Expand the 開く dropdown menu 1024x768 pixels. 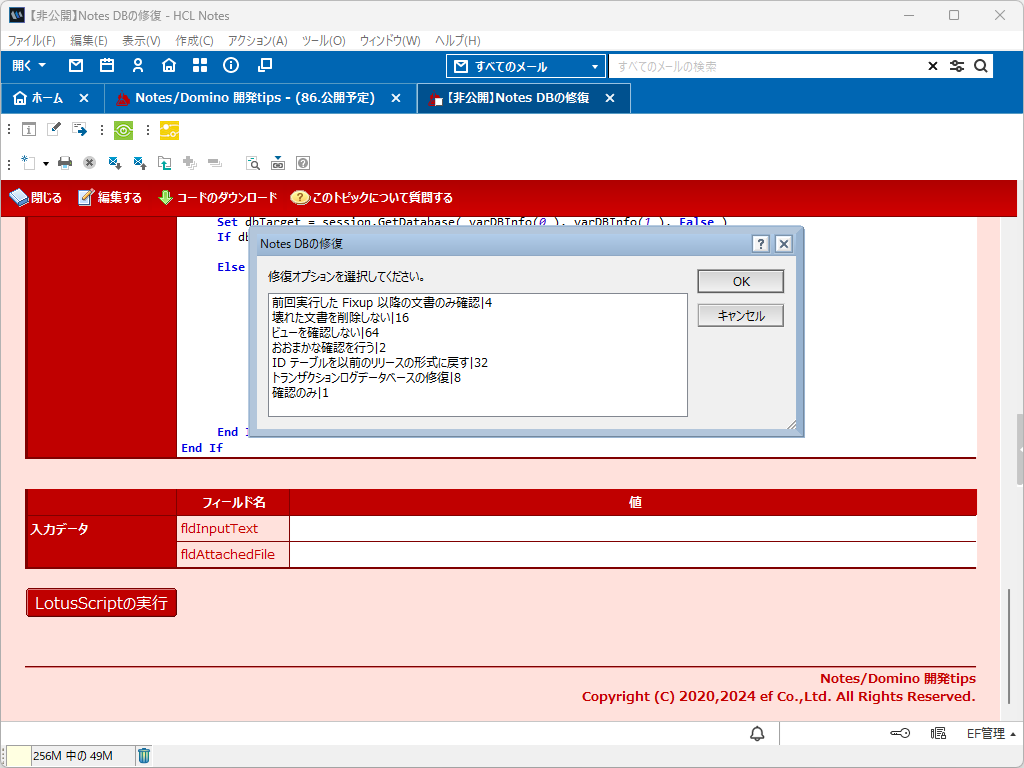click(x=29, y=66)
